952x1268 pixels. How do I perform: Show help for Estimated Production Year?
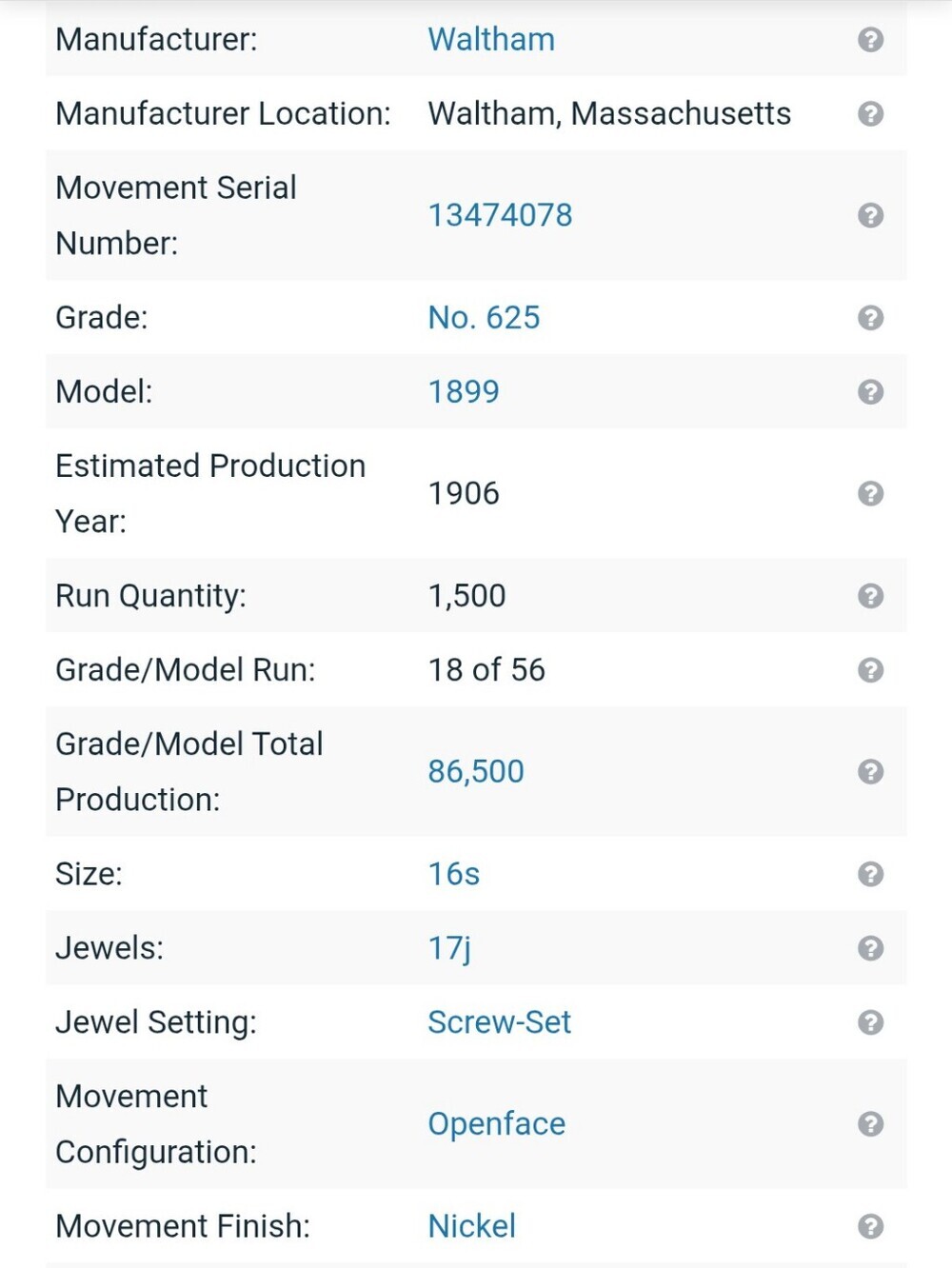click(870, 493)
